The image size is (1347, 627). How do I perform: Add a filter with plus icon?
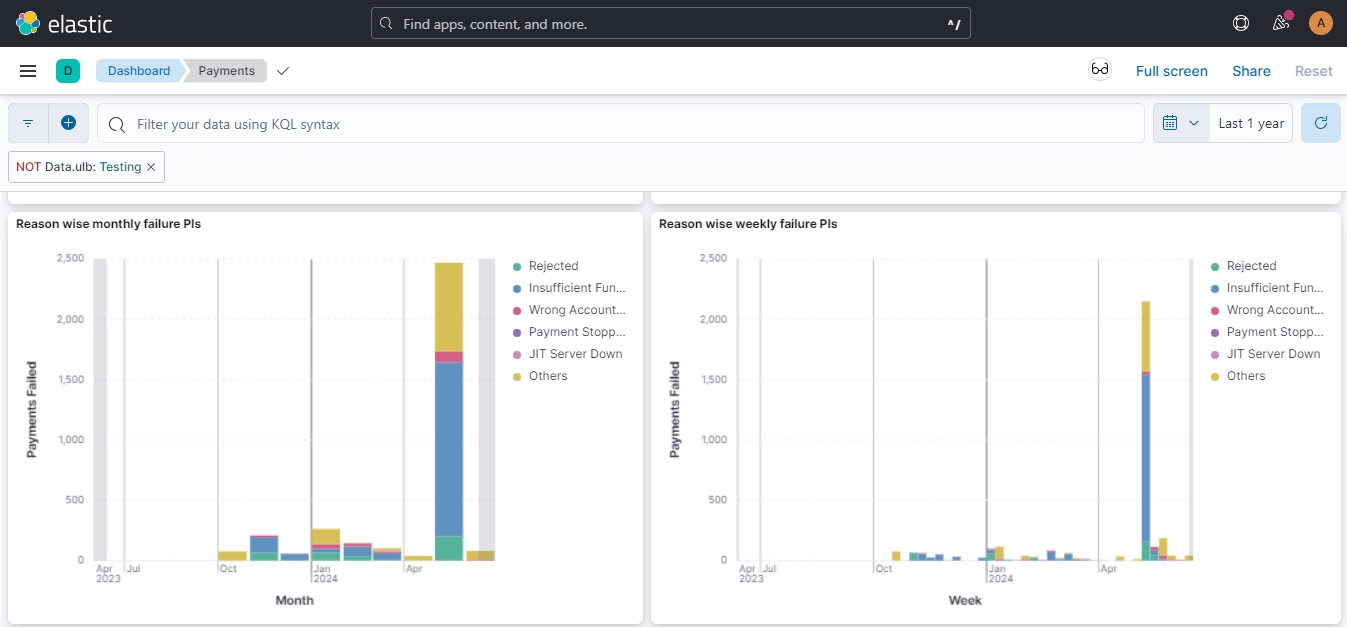68,123
